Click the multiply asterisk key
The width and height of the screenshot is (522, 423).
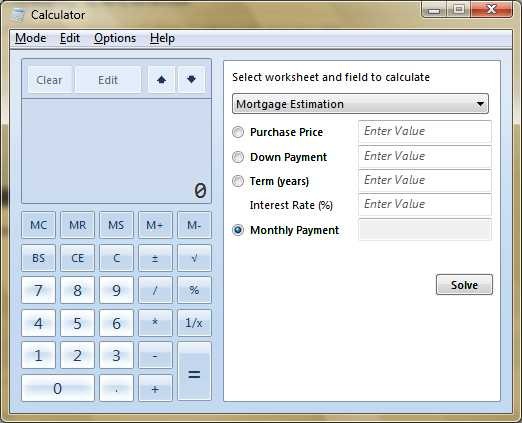click(x=155, y=323)
